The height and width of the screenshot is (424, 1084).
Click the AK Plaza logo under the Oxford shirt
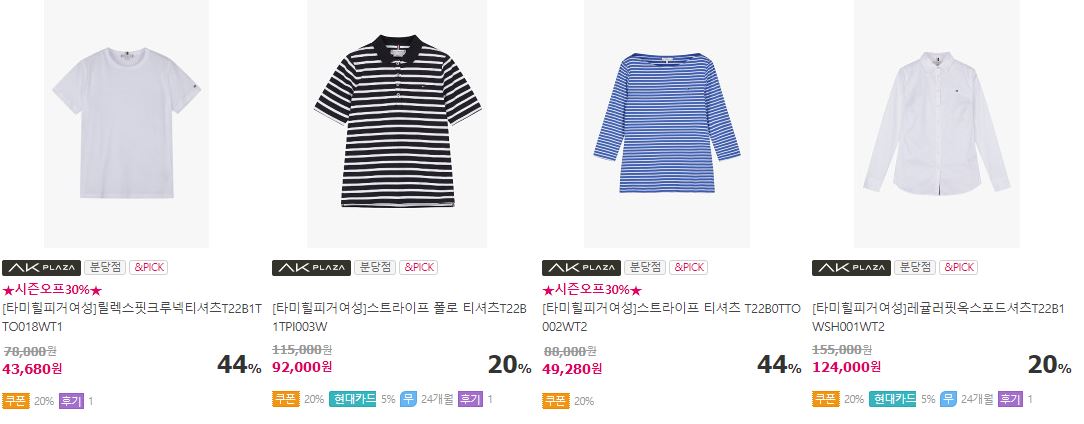[x=851, y=268]
